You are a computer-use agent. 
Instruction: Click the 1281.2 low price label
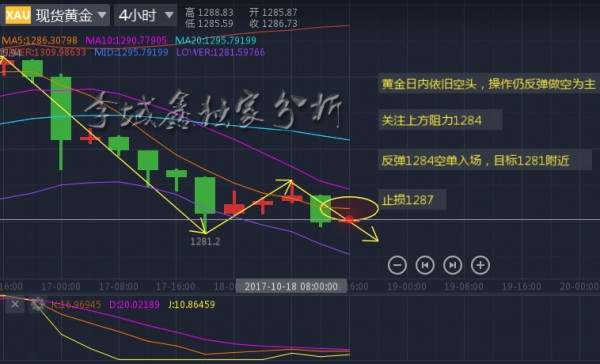[205, 242]
